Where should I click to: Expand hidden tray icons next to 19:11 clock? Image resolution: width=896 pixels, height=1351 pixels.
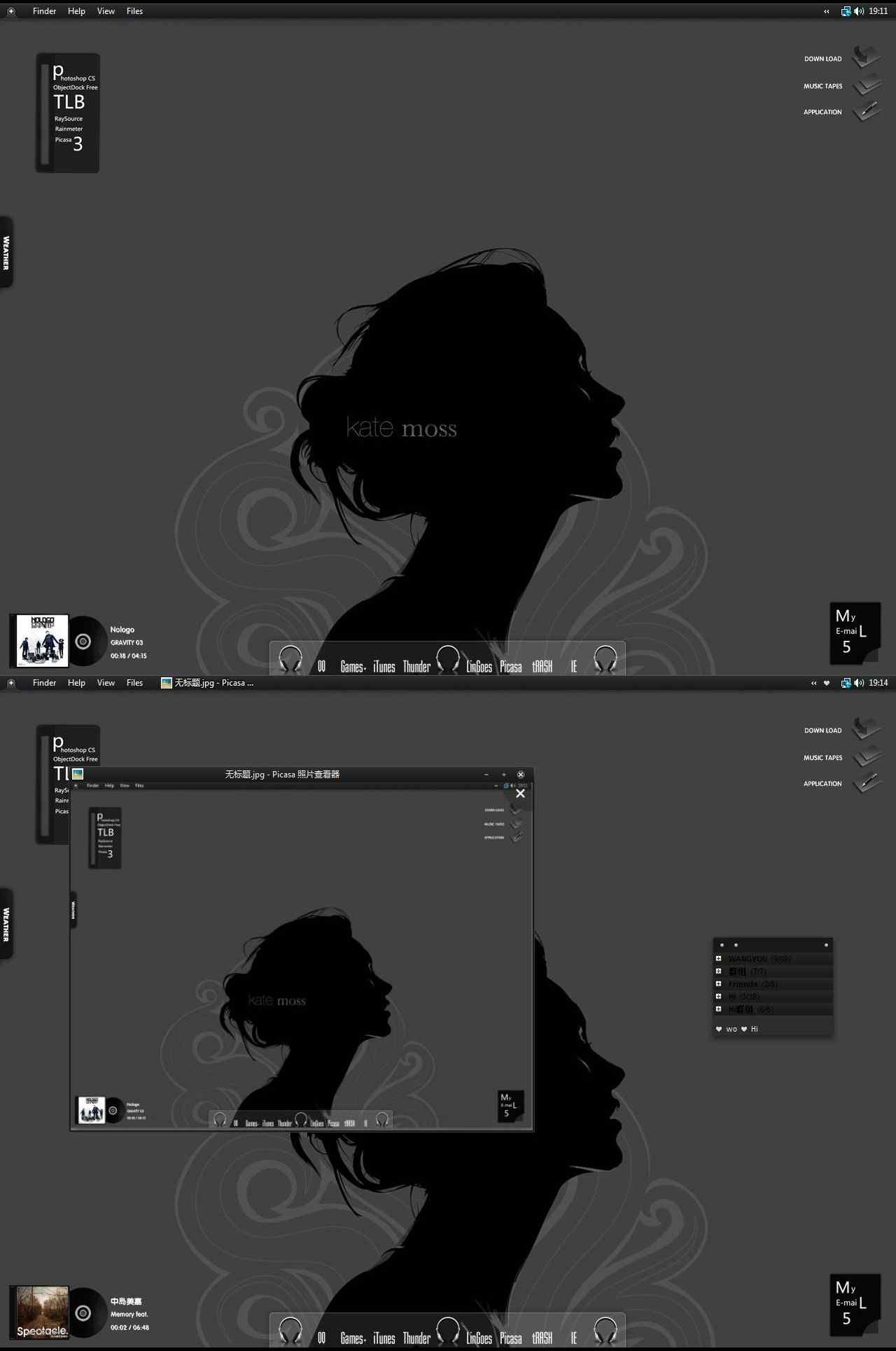point(827,11)
